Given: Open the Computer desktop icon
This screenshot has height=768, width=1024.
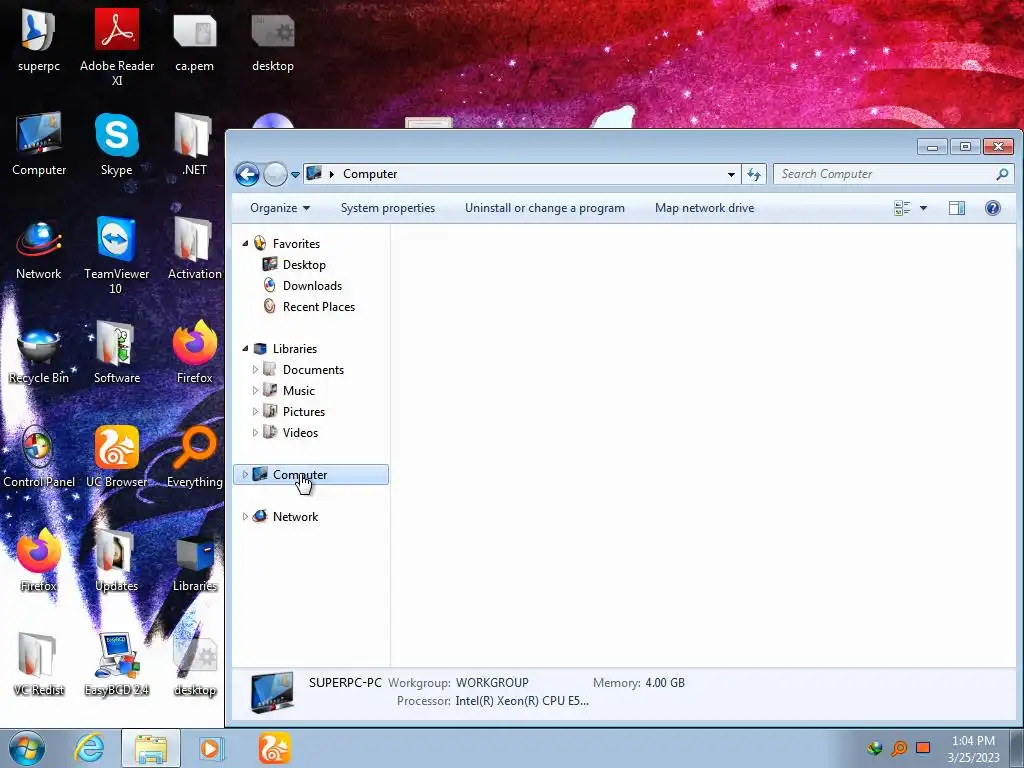Looking at the screenshot, I should pyautogui.click(x=39, y=144).
